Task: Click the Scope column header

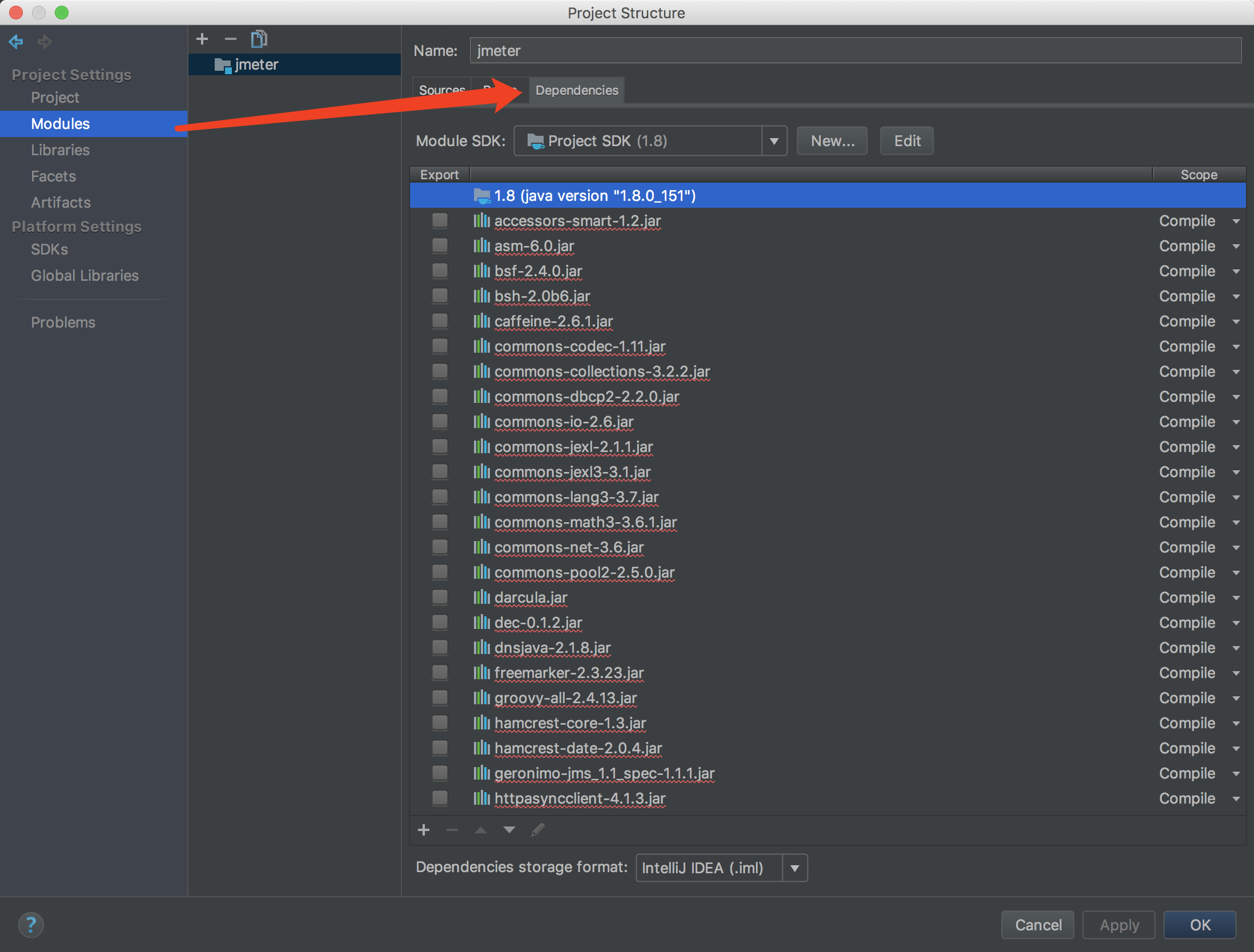Action: pyautogui.click(x=1199, y=175)
